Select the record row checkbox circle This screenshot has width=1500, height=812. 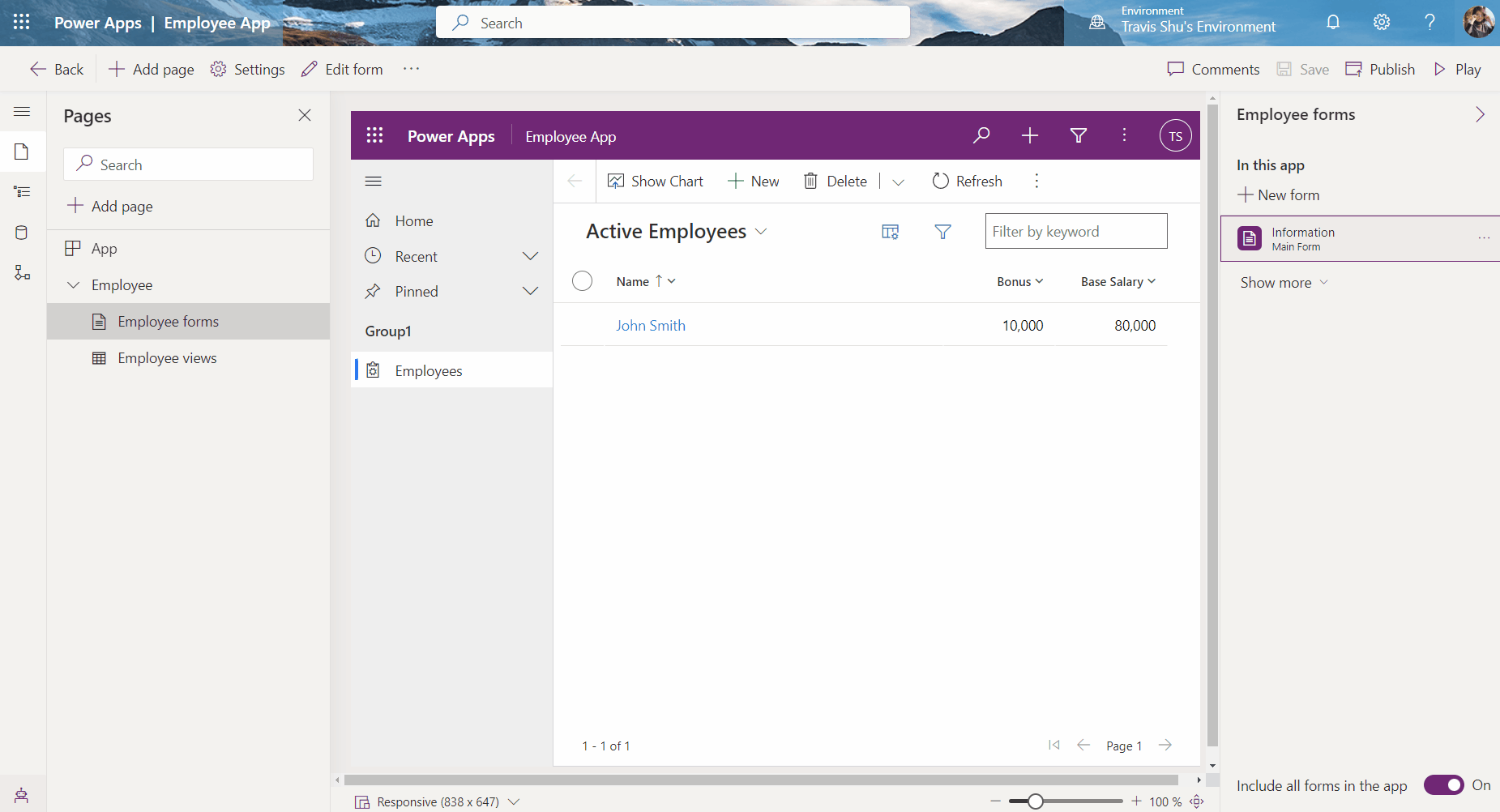[583, 280]
